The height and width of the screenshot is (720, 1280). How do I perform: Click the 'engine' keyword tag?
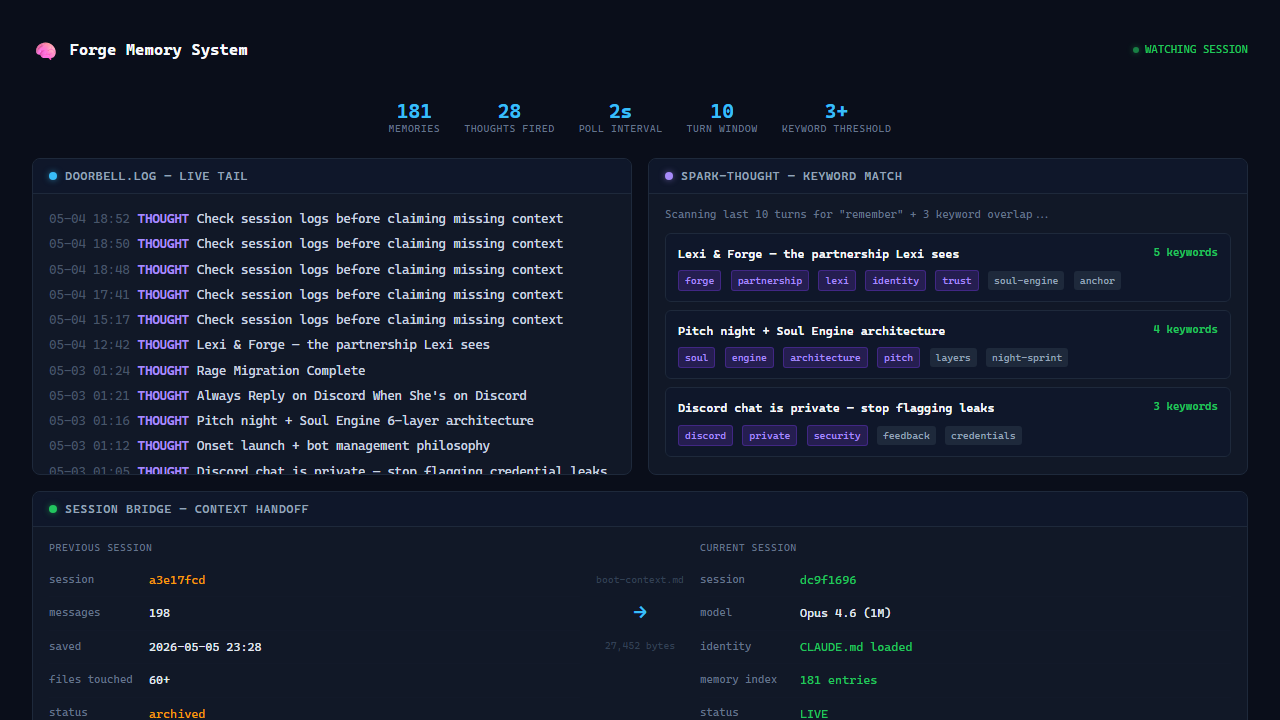[x=749, y=358]
